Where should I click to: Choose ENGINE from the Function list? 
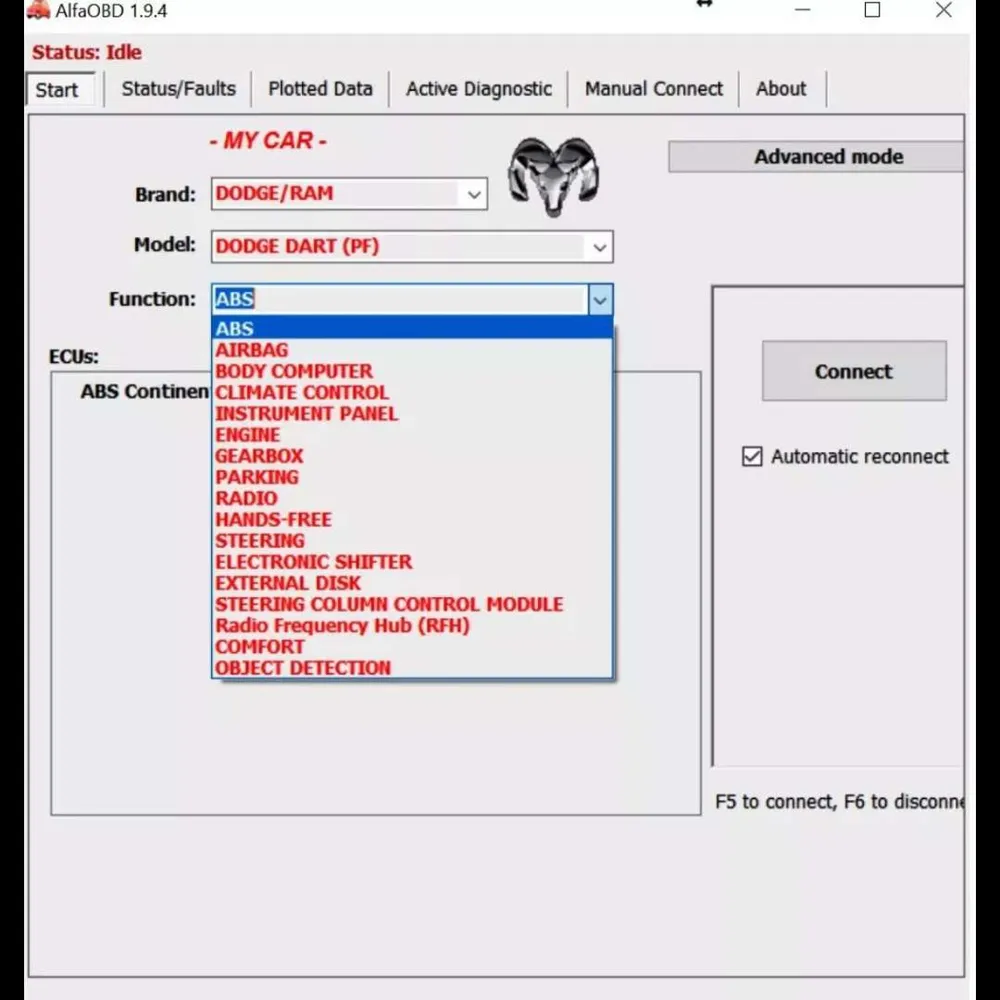[x=412, y=434]
